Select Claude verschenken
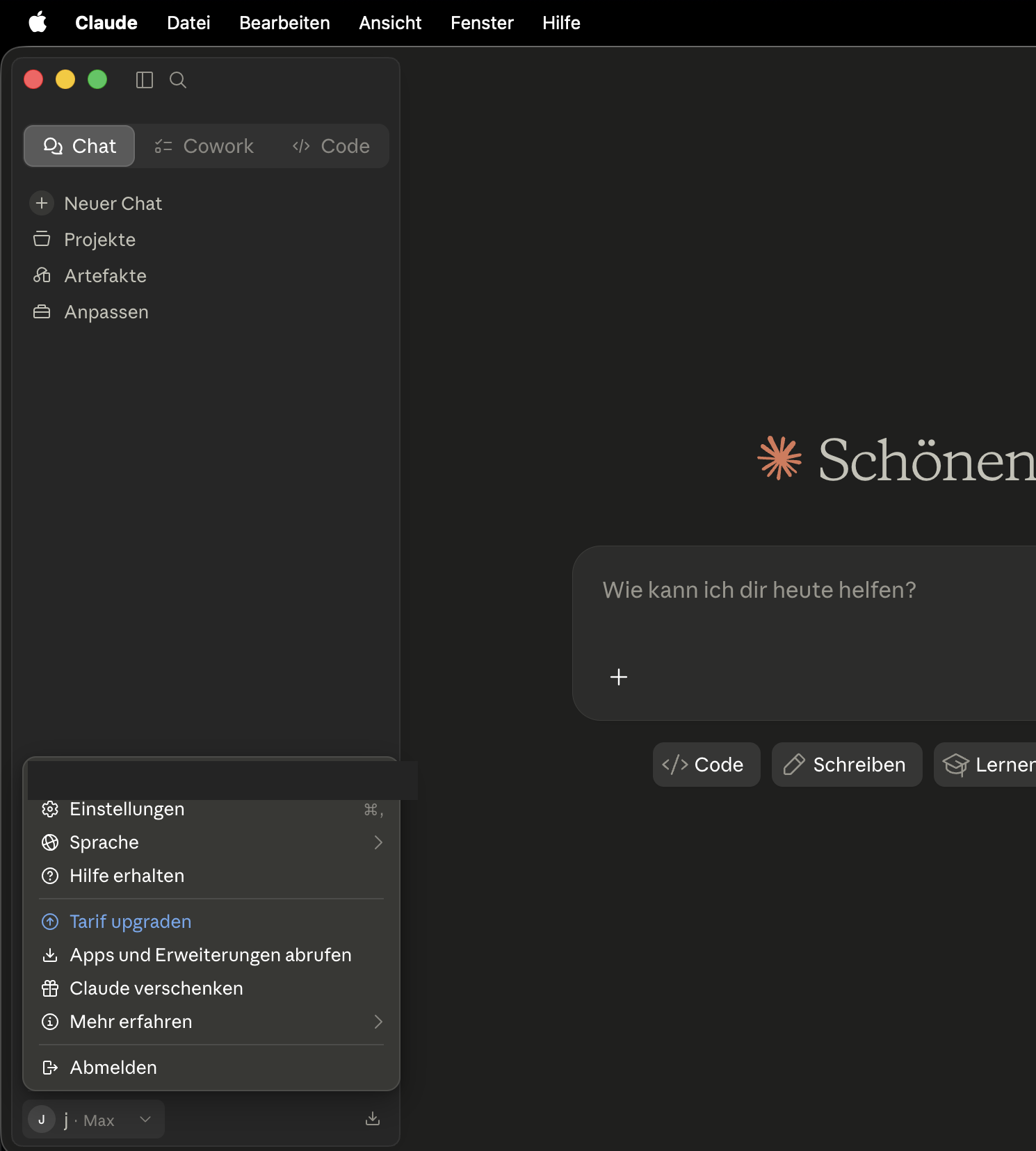The height and width of the screenshot is (1151, 1036). 211,988
